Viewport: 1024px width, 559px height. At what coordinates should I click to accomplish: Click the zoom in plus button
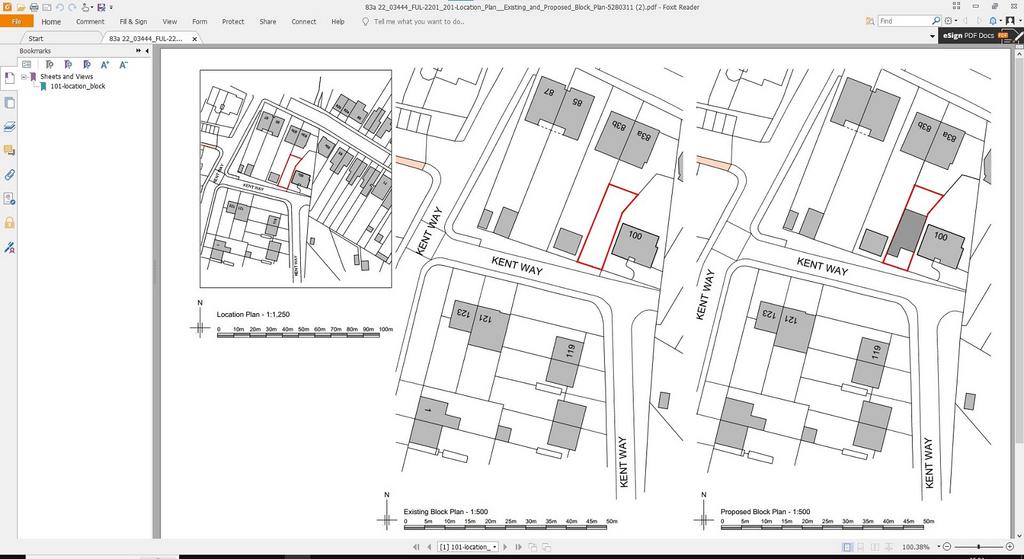click(1010, 547)
